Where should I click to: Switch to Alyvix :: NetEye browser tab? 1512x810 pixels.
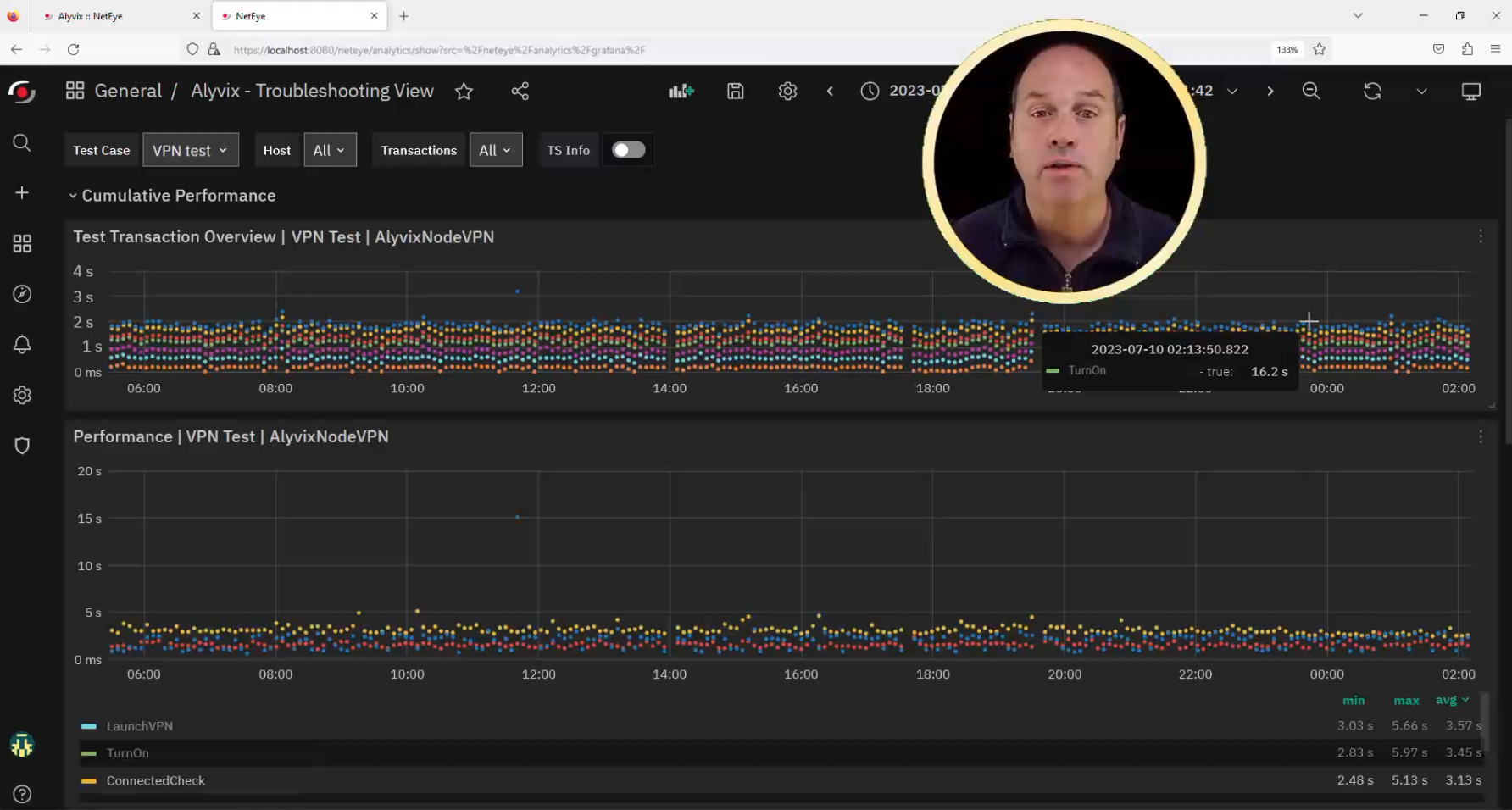[121, 16]
